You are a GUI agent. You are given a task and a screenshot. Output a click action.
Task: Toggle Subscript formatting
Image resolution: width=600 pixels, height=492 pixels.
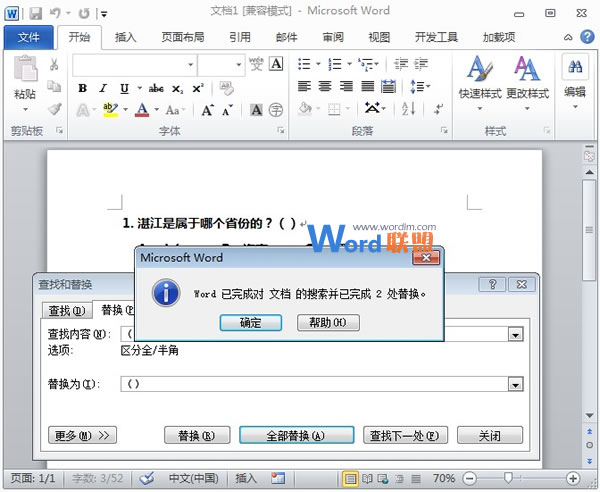click(x=177, y=89)
